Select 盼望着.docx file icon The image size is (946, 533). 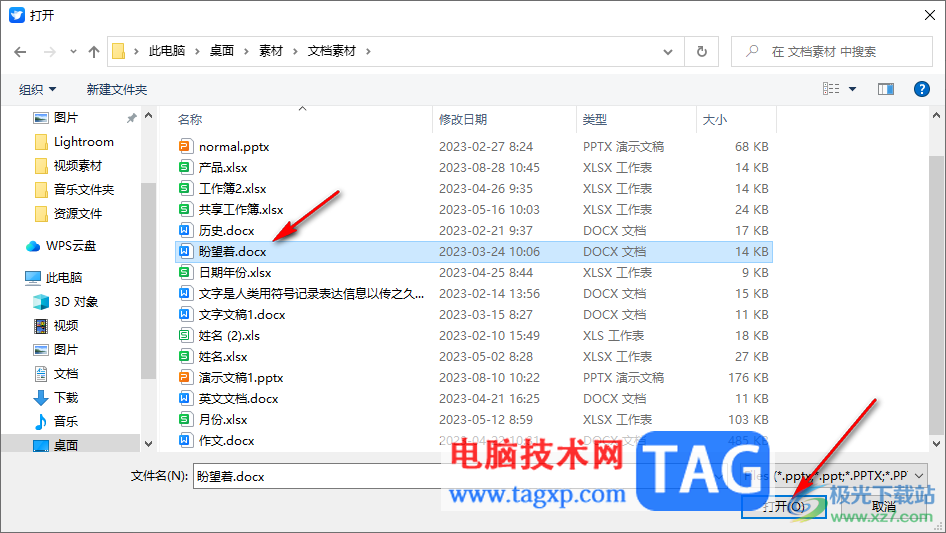(x=185, y=252)
